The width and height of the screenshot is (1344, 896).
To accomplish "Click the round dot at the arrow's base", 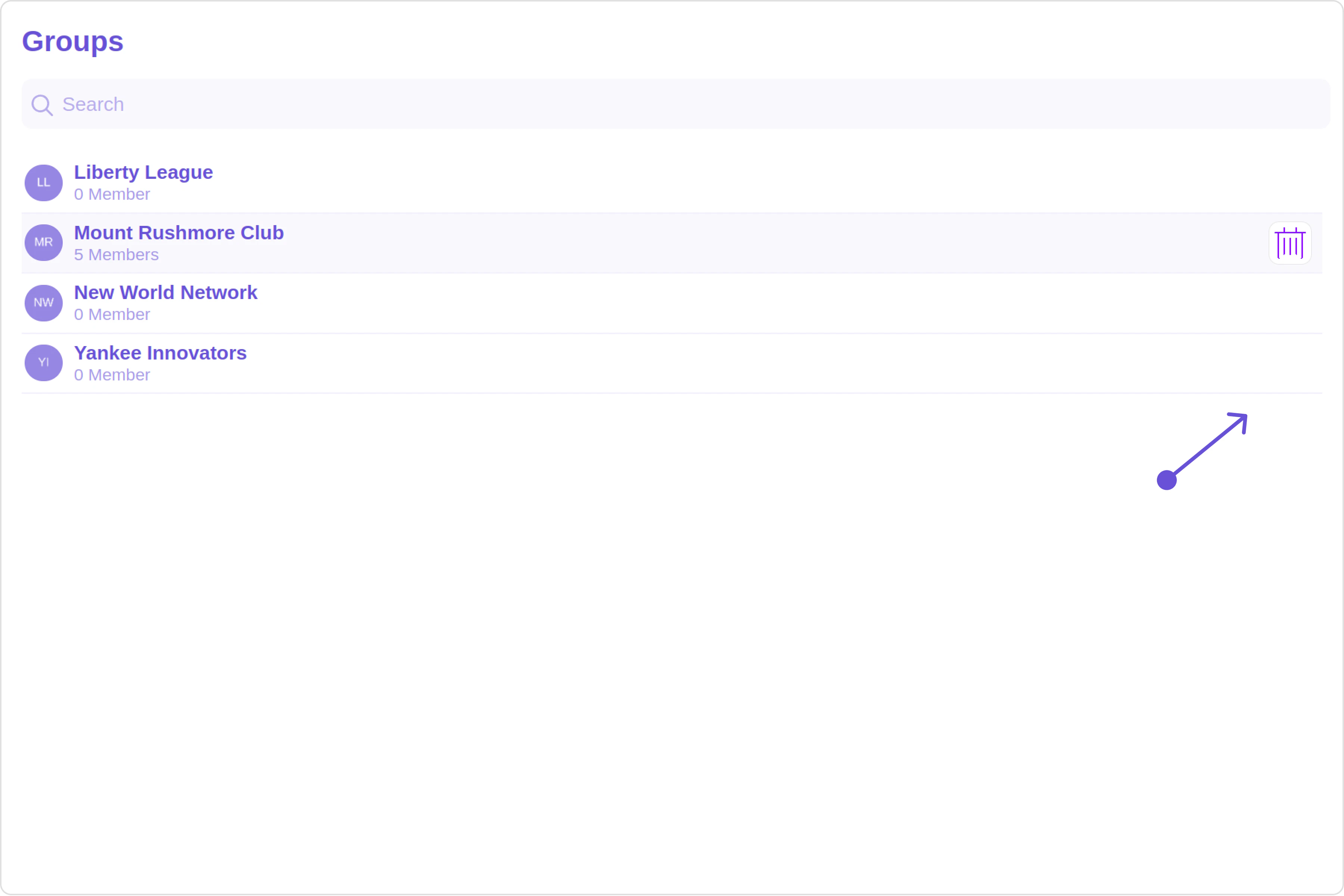I will [1166, 480].
